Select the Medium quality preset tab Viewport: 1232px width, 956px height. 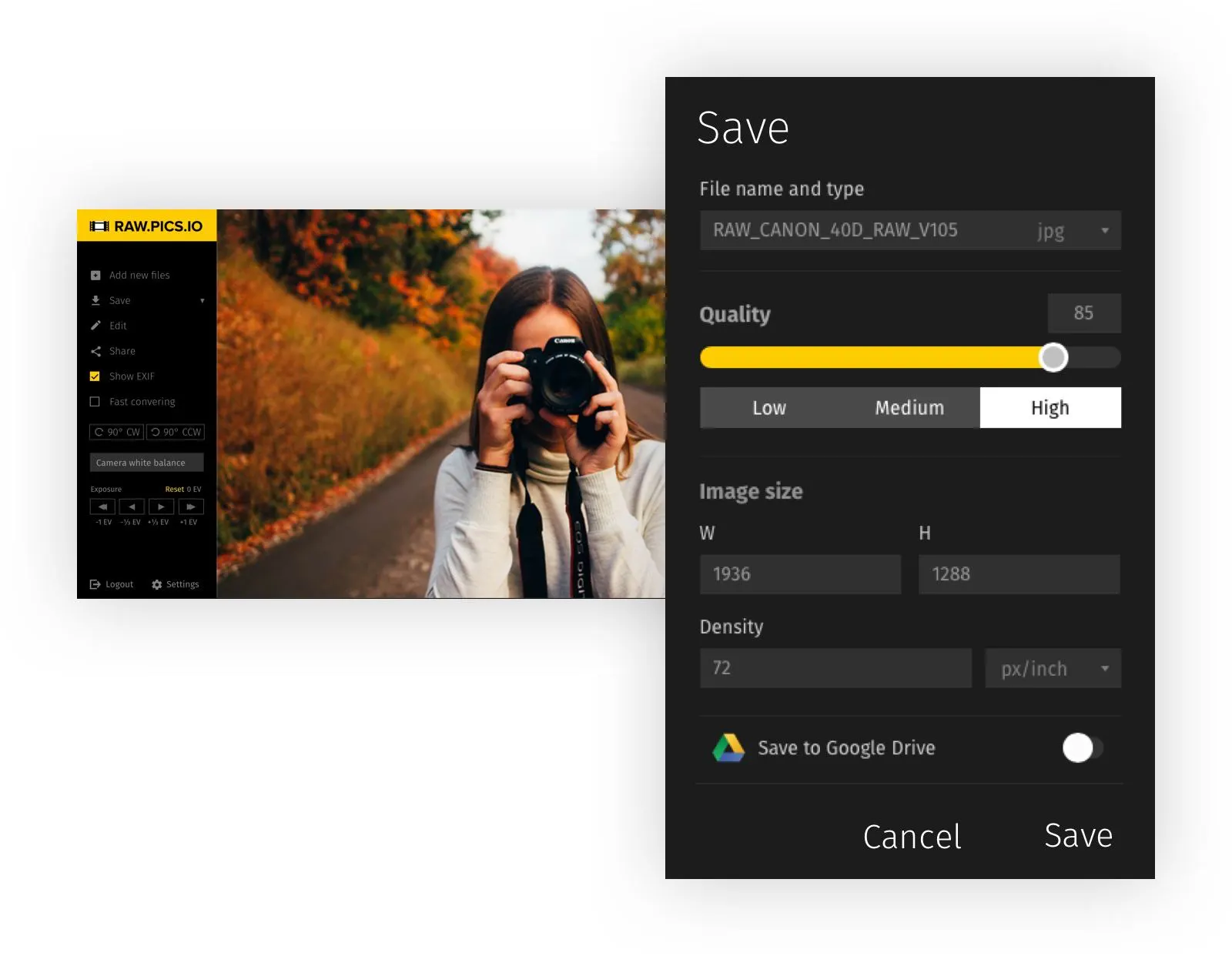tap(909, 408)
